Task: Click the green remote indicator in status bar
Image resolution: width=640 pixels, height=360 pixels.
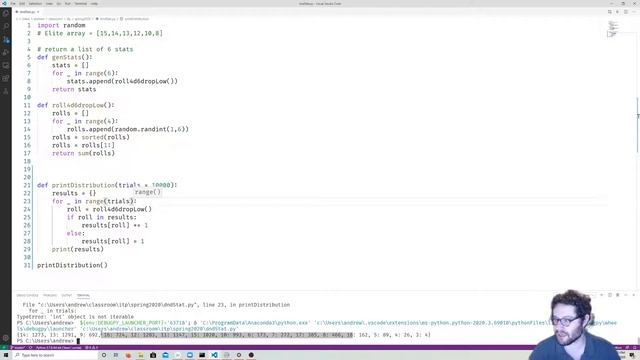Action: (x=4, y=348)
